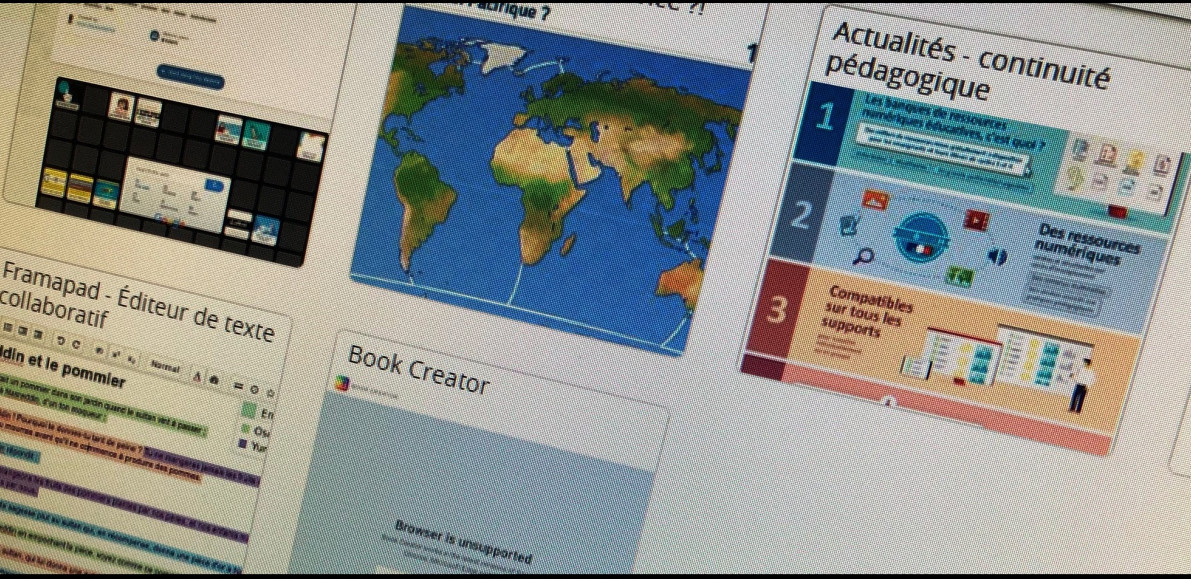This screenshot has height=579, width=1191.
Task: Click the round avatar icon above the blue button
Action: (156, 36)
